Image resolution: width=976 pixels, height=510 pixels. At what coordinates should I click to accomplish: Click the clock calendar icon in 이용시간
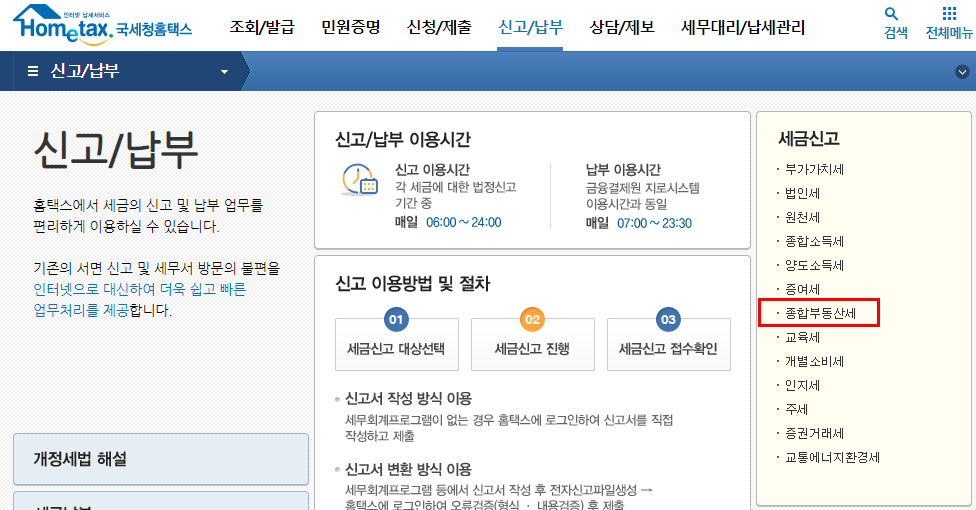pos(360,180)
